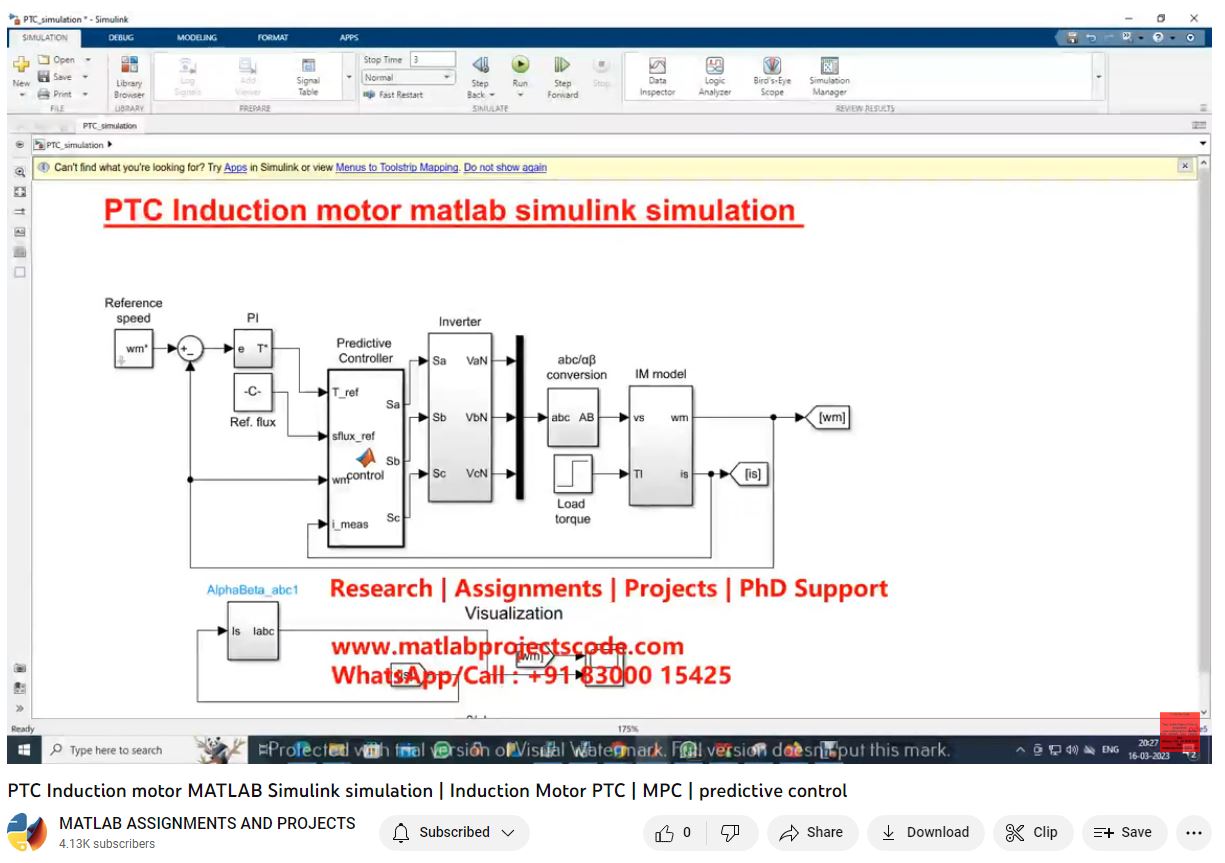This screenshot has height=863, width=1225.
Task: Switch to the Modeling ribbon tab
Action: [x=197, y=38]
